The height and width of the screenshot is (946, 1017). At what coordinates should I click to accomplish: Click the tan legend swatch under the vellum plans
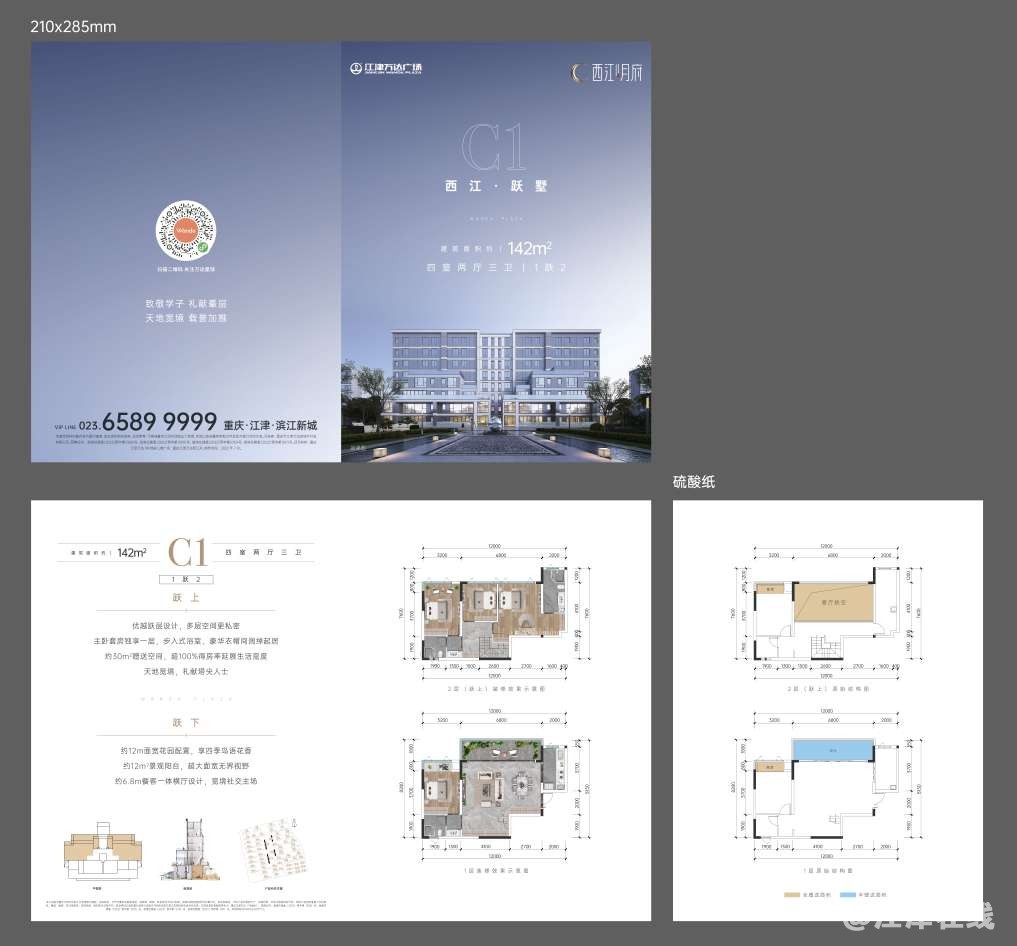[792, 895]
